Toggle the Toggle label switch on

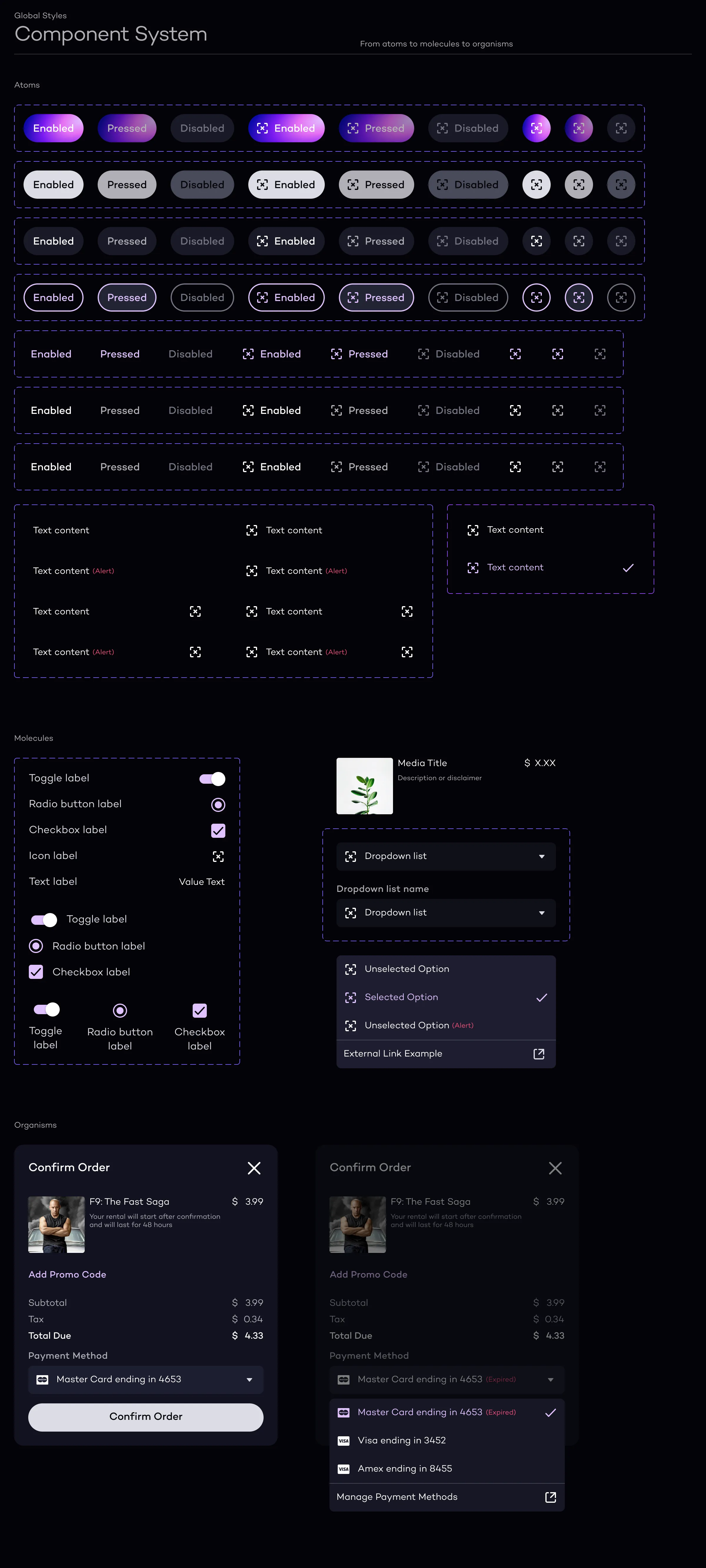pyautogui.click(x=212, y=778)
